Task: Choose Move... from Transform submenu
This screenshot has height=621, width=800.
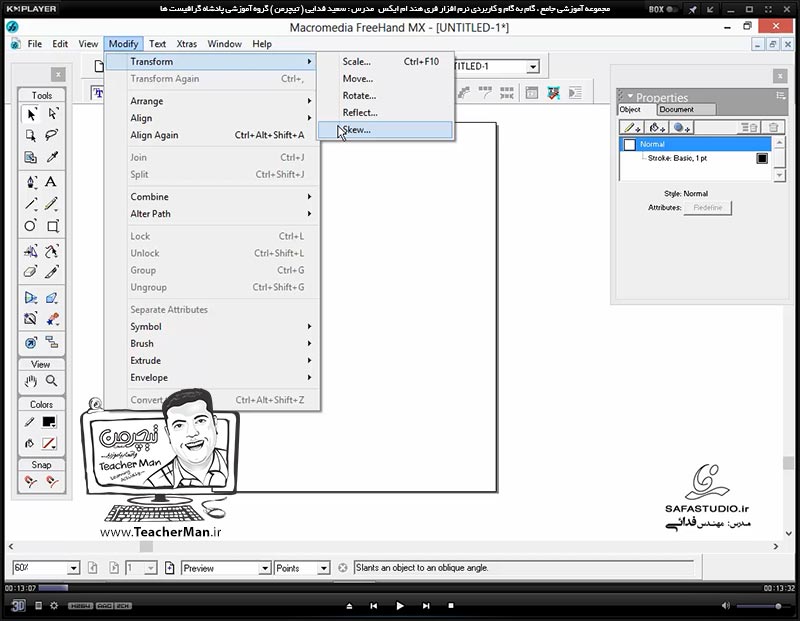Action: (x=385, y=79)
